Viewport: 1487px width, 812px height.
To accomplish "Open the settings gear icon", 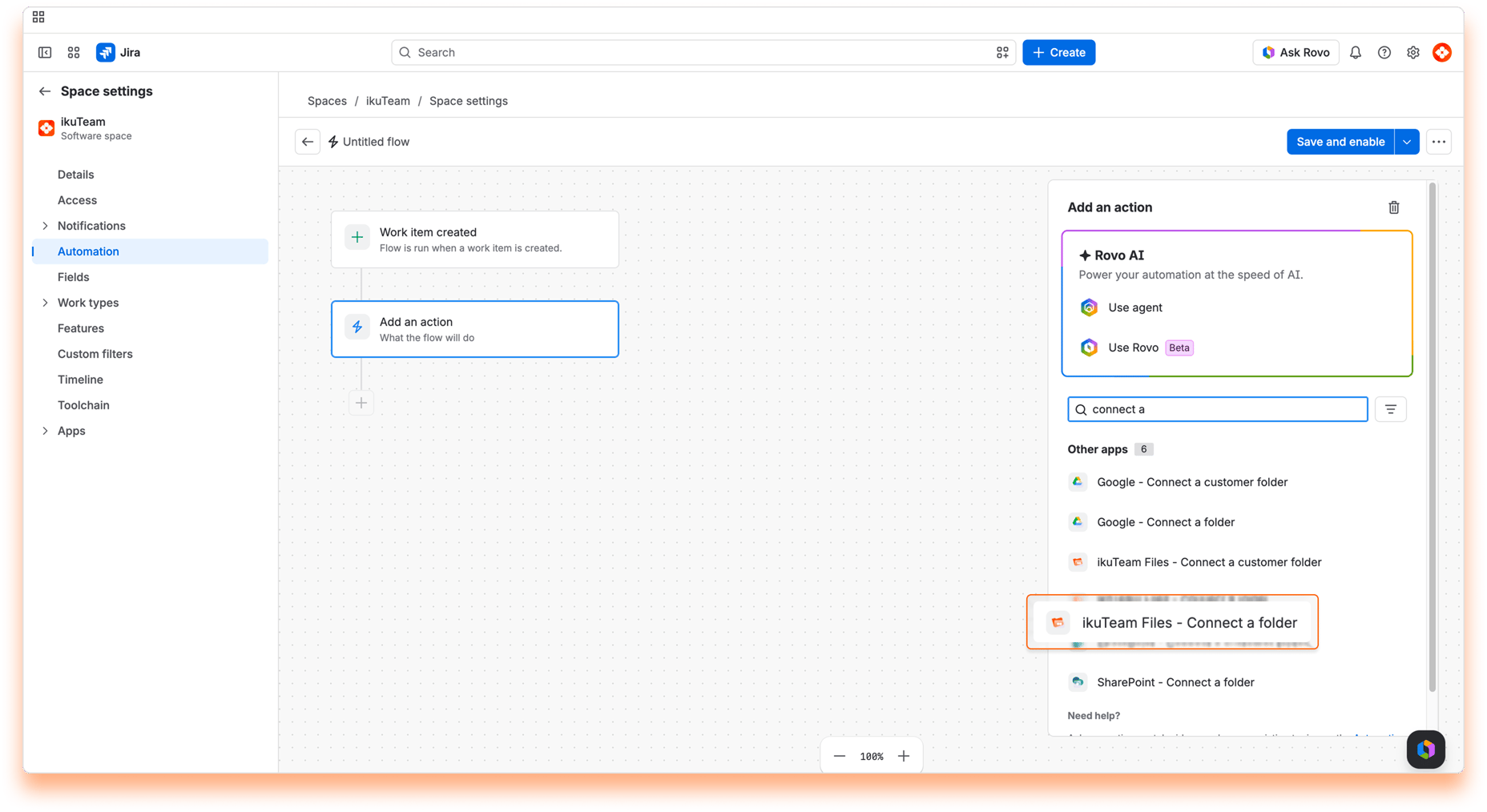I will [x=1413, y=52].
